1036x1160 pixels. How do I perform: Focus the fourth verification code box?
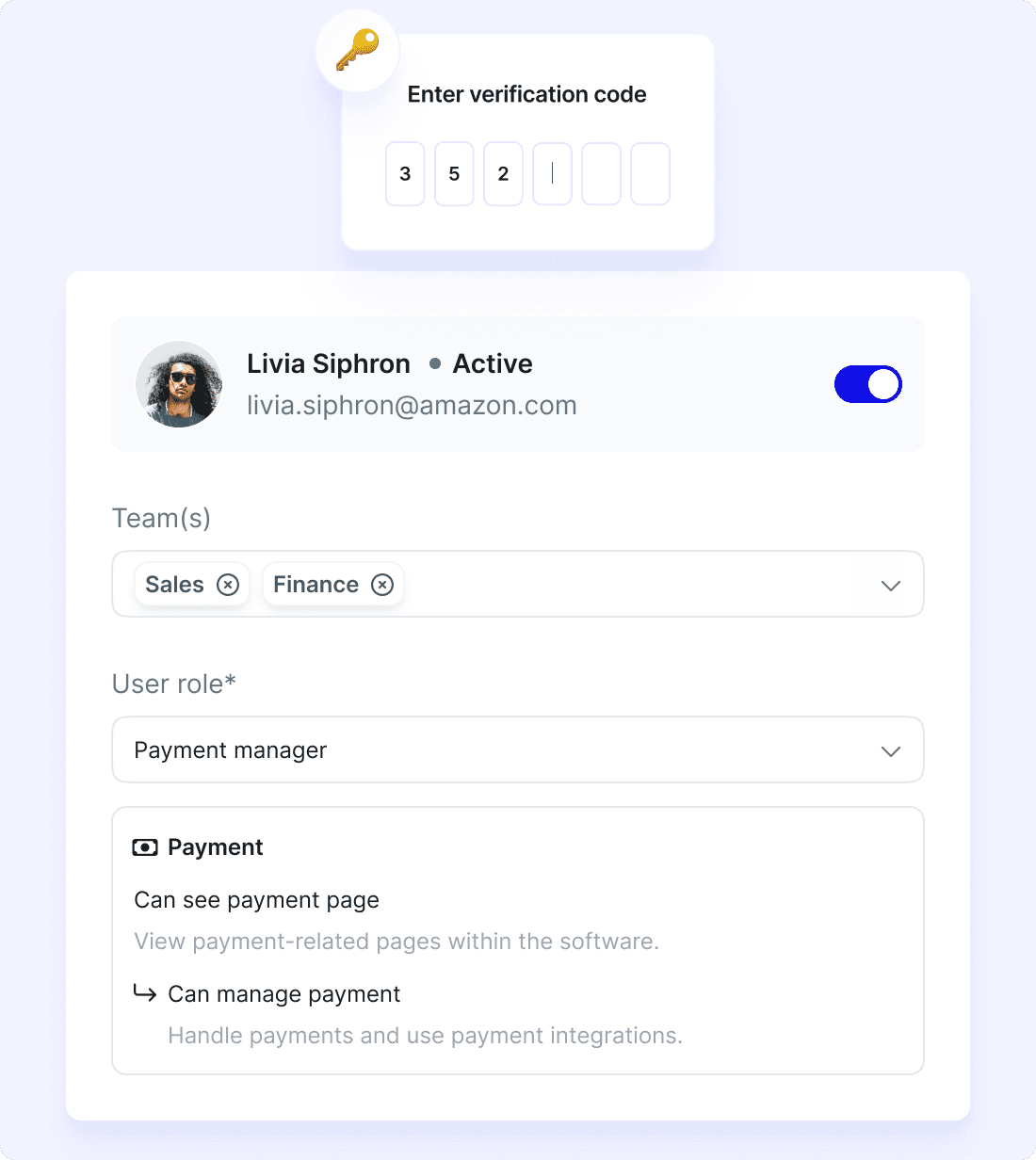pyautogui.click(x=552, y=174)
